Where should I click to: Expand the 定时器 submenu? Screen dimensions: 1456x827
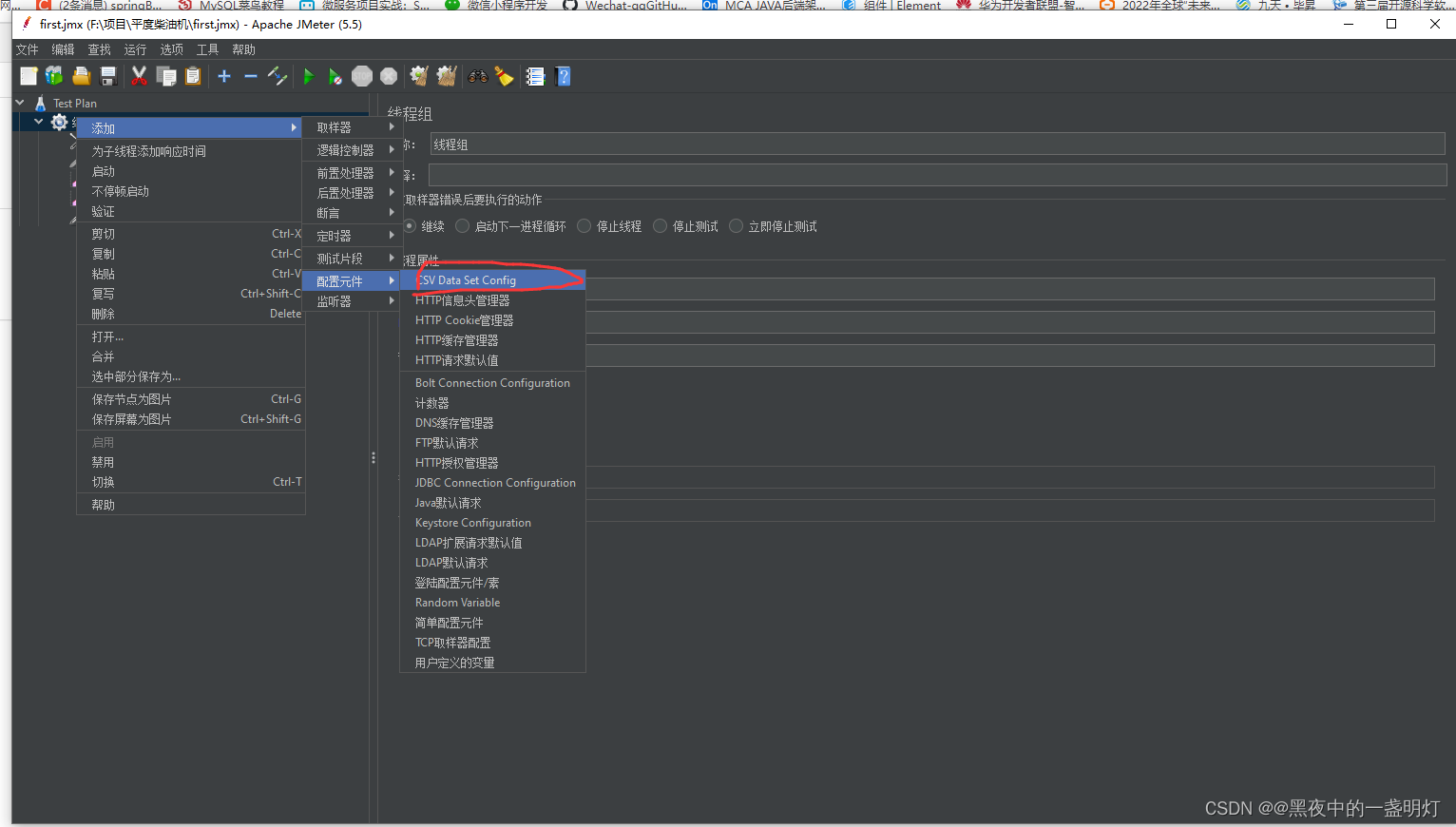pos(353,236)
